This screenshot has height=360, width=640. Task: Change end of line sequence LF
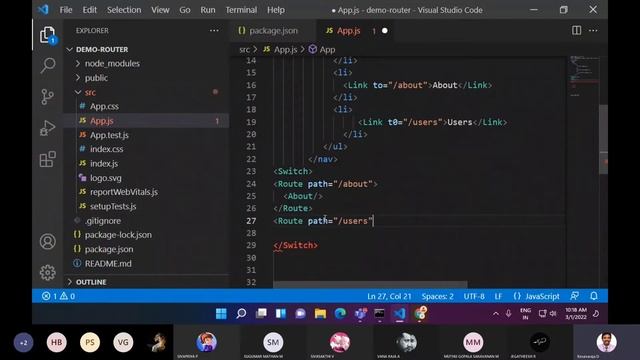(x=498, y=296)
